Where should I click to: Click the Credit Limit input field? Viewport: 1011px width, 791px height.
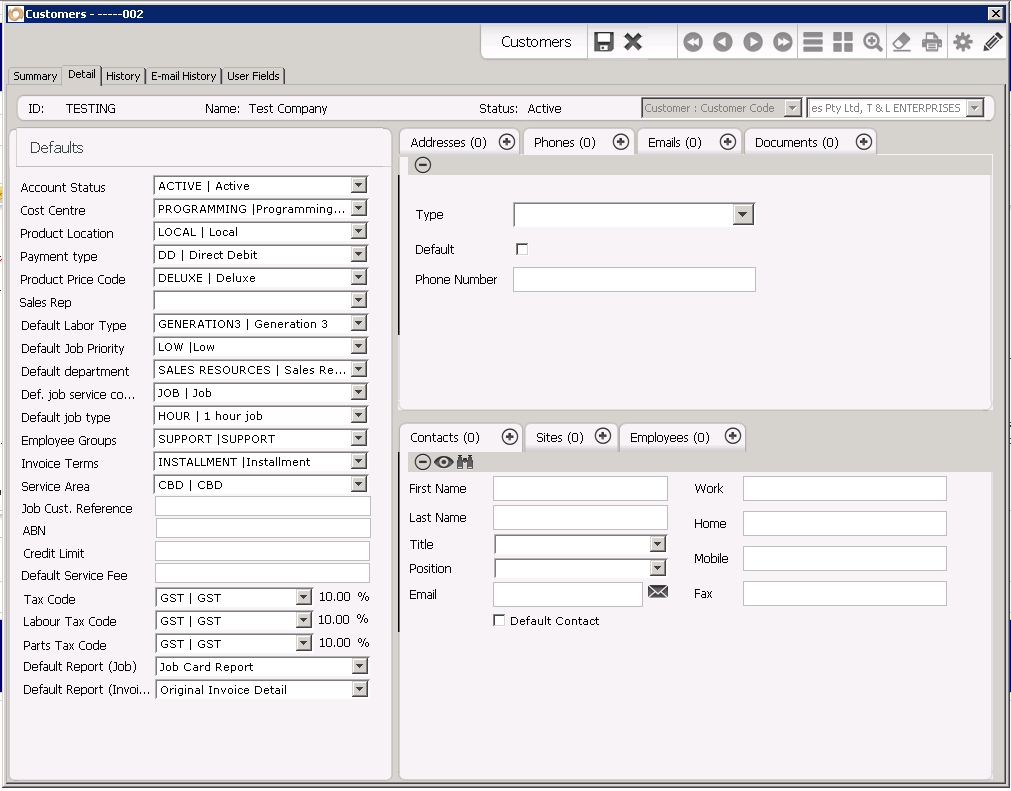tap(262, 552)
